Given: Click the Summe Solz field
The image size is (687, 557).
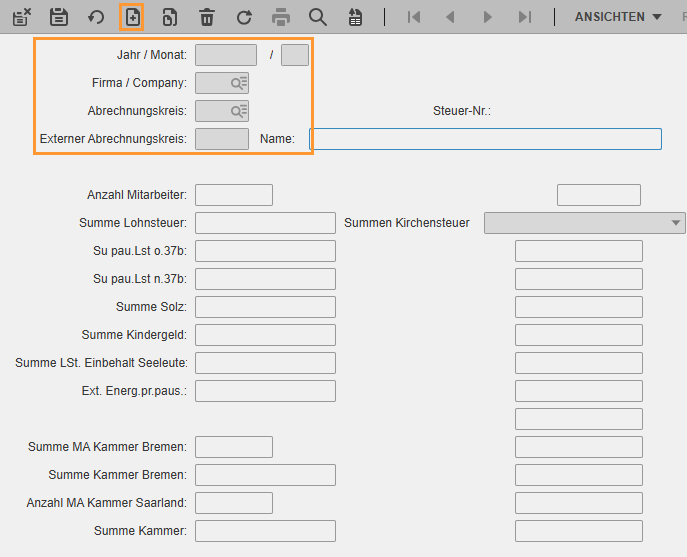Looking at the screenshot, I should tap(266, 307).
